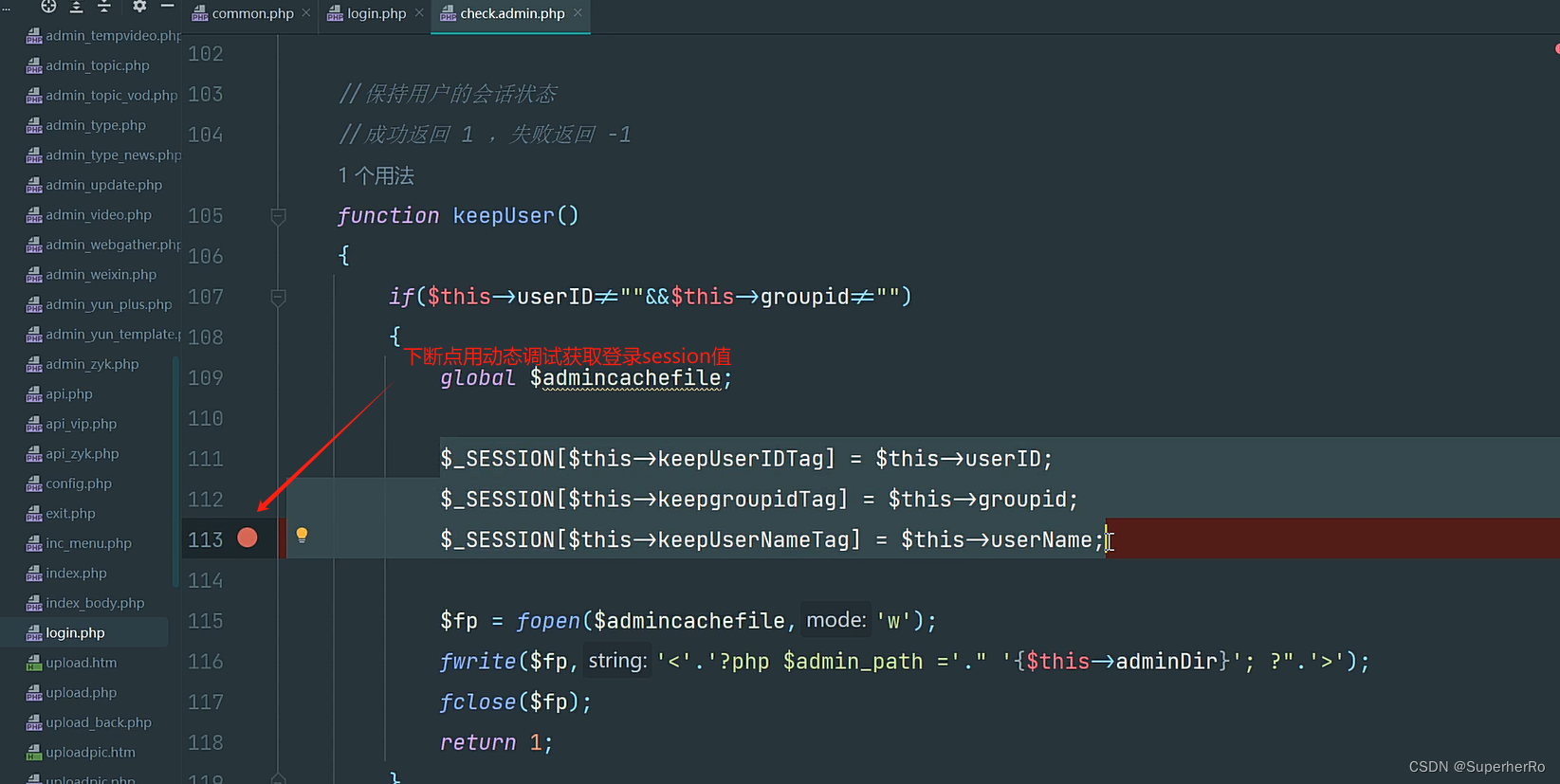Close the common.php tab
1560x784 pixels.
306,13
